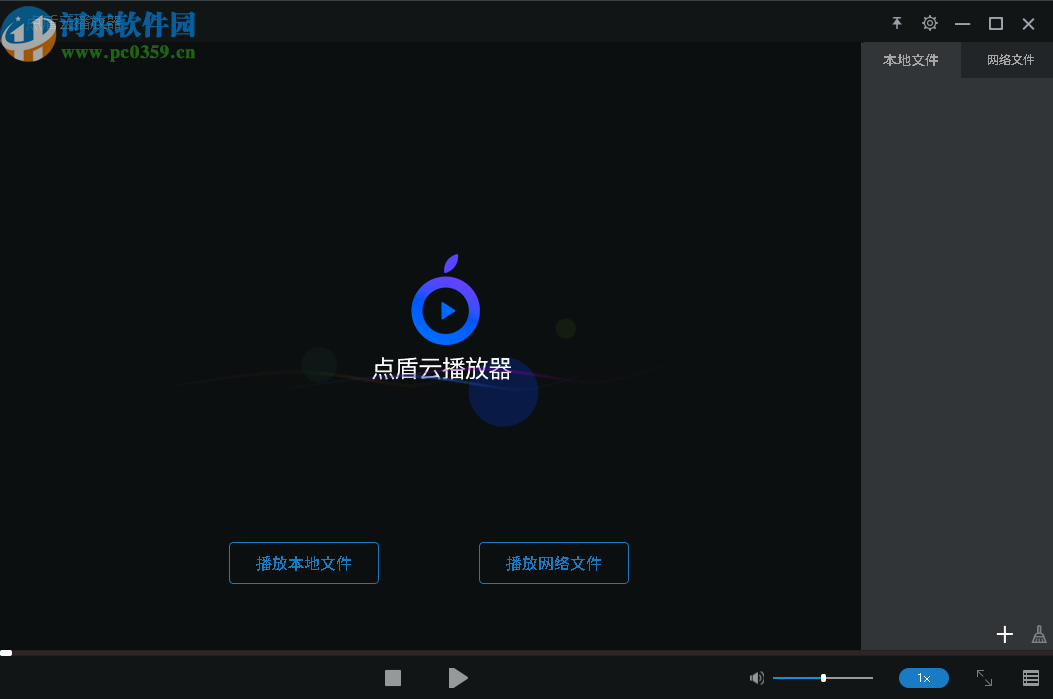Toggle fullscreen with the expand arrows
Image resolution: width=1053 pixels, height=699 pixels.
(985, 678)
